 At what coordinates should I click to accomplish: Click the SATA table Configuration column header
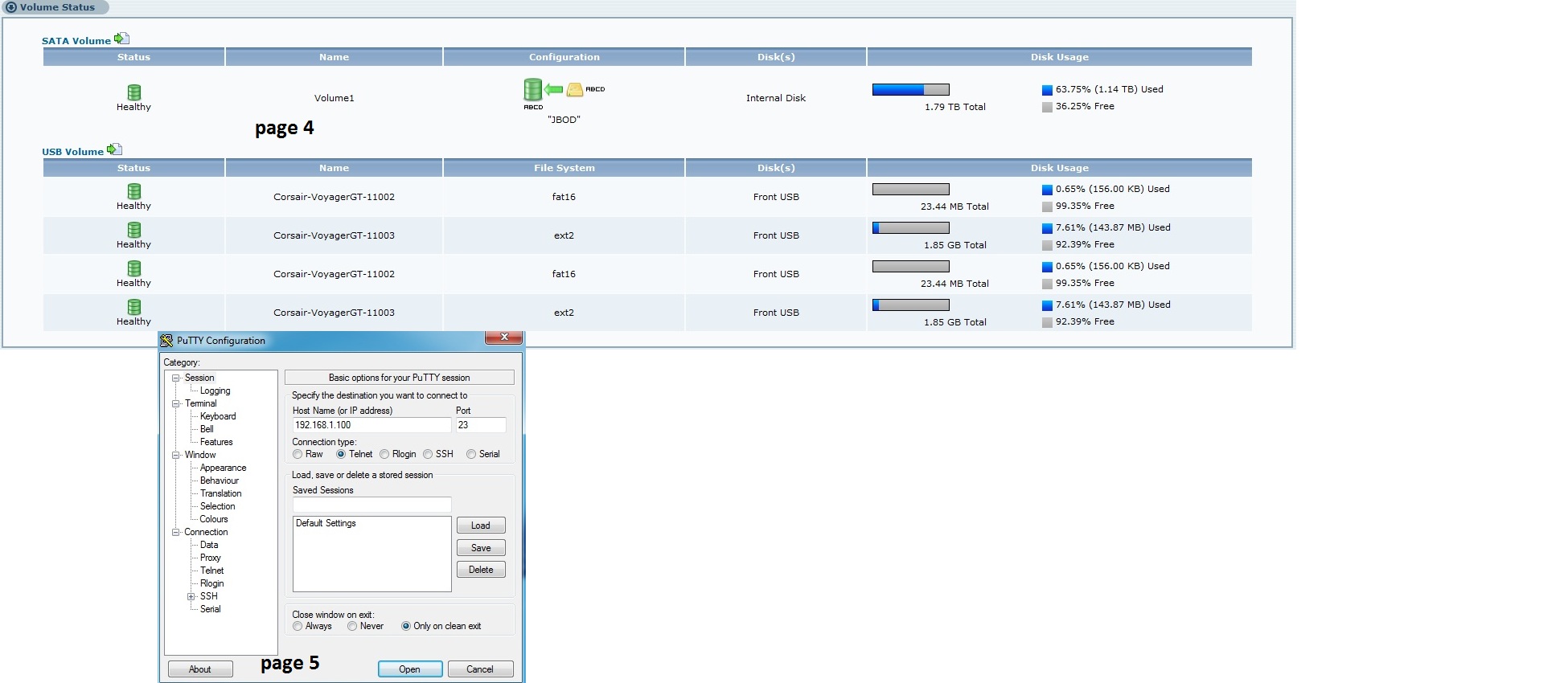point(564,57)
